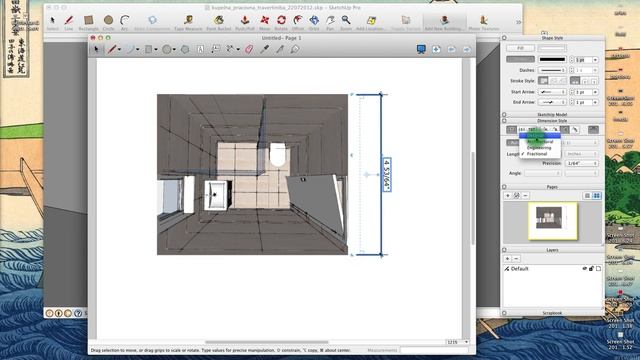The image size is (640, 360).
Task: Expand the SketchUp Model panel
Action: pos(504,115)
